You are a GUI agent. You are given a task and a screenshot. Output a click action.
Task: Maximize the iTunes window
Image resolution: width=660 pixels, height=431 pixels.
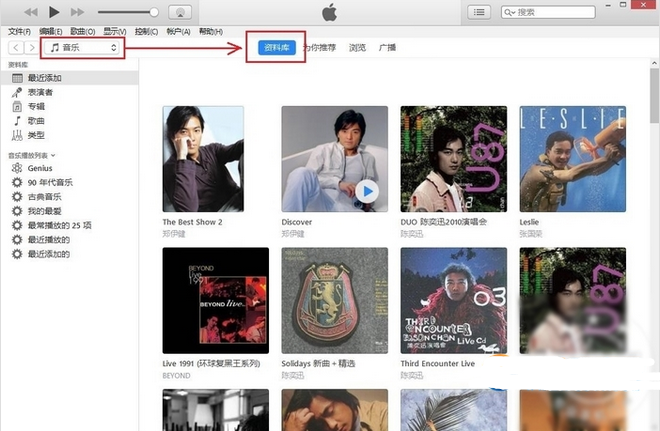click(623, 5)
